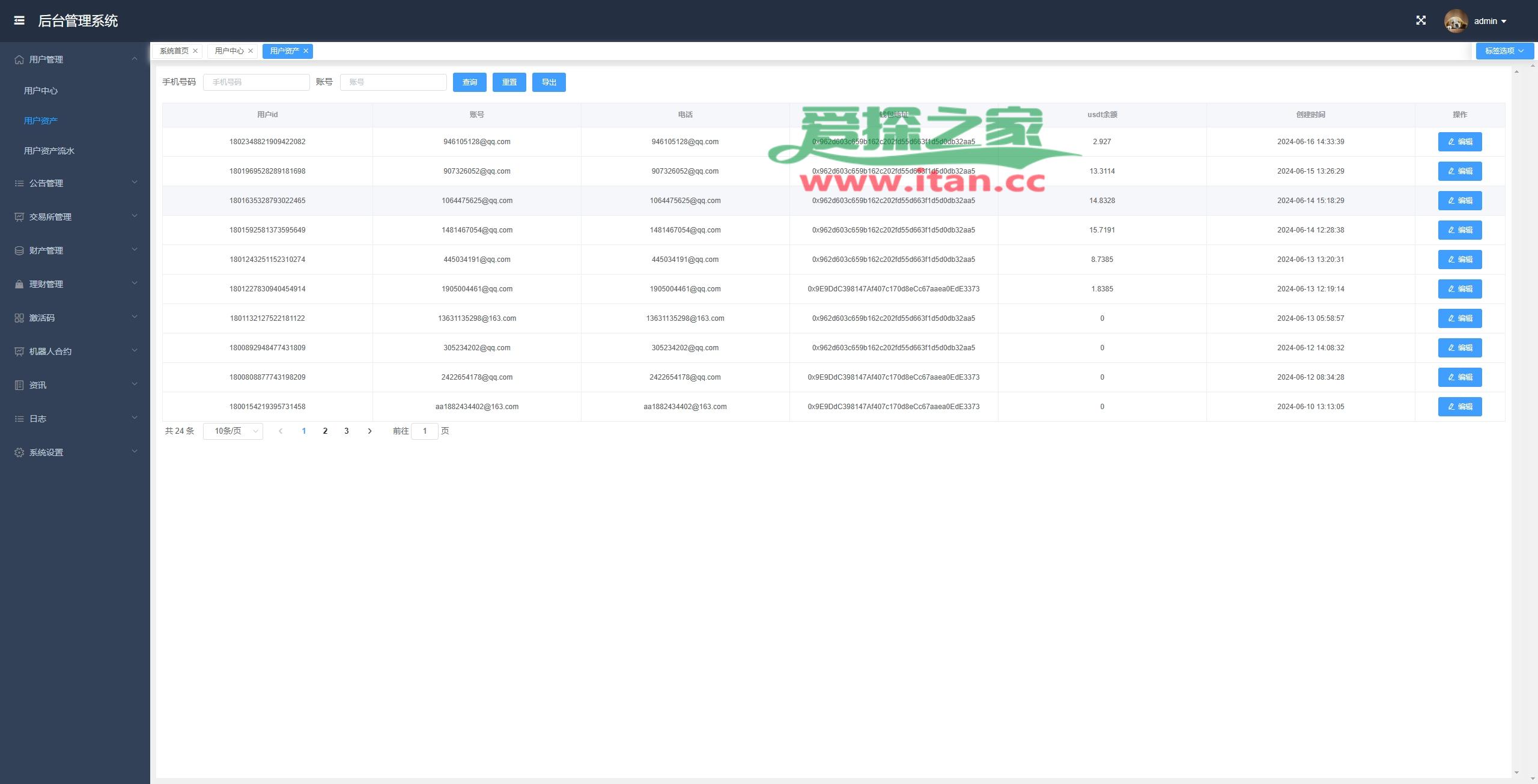Click the 激活码 grid icon in the sidebar

[x=19, y=318]
